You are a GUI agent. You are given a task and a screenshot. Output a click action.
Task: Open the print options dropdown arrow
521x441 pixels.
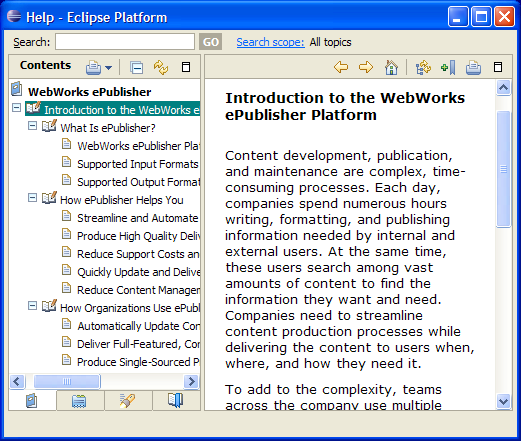[x=108, y=68]
